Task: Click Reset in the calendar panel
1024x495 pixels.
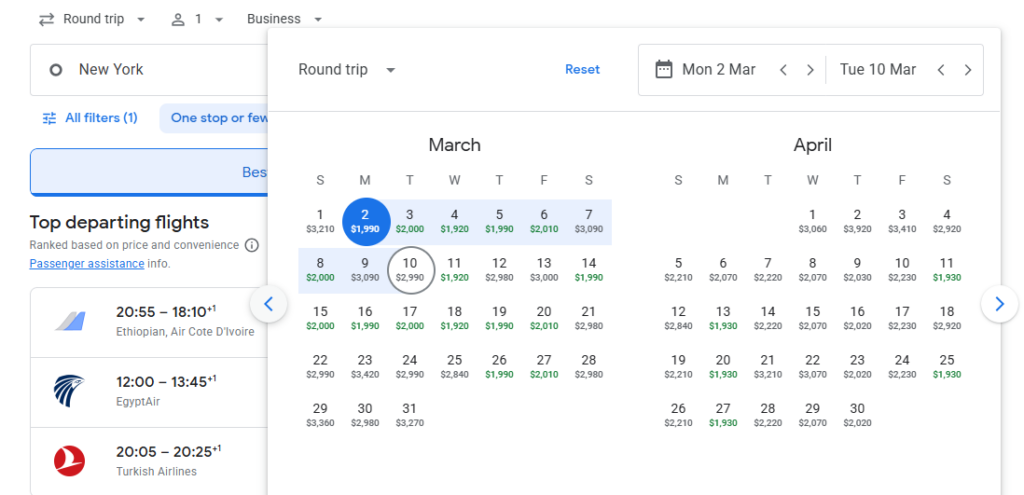Action: (583, 70)
